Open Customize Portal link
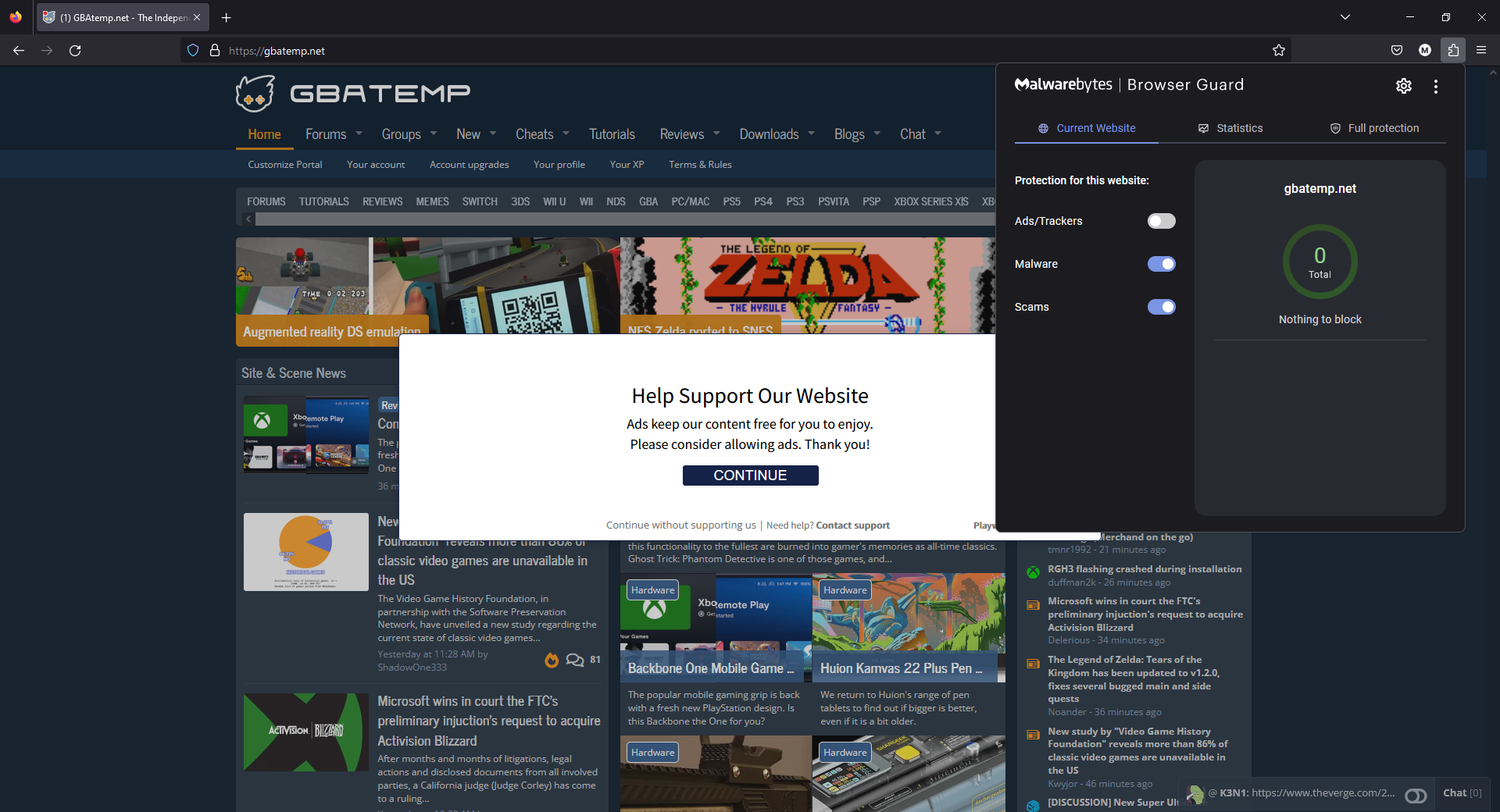 click(285, 165)
